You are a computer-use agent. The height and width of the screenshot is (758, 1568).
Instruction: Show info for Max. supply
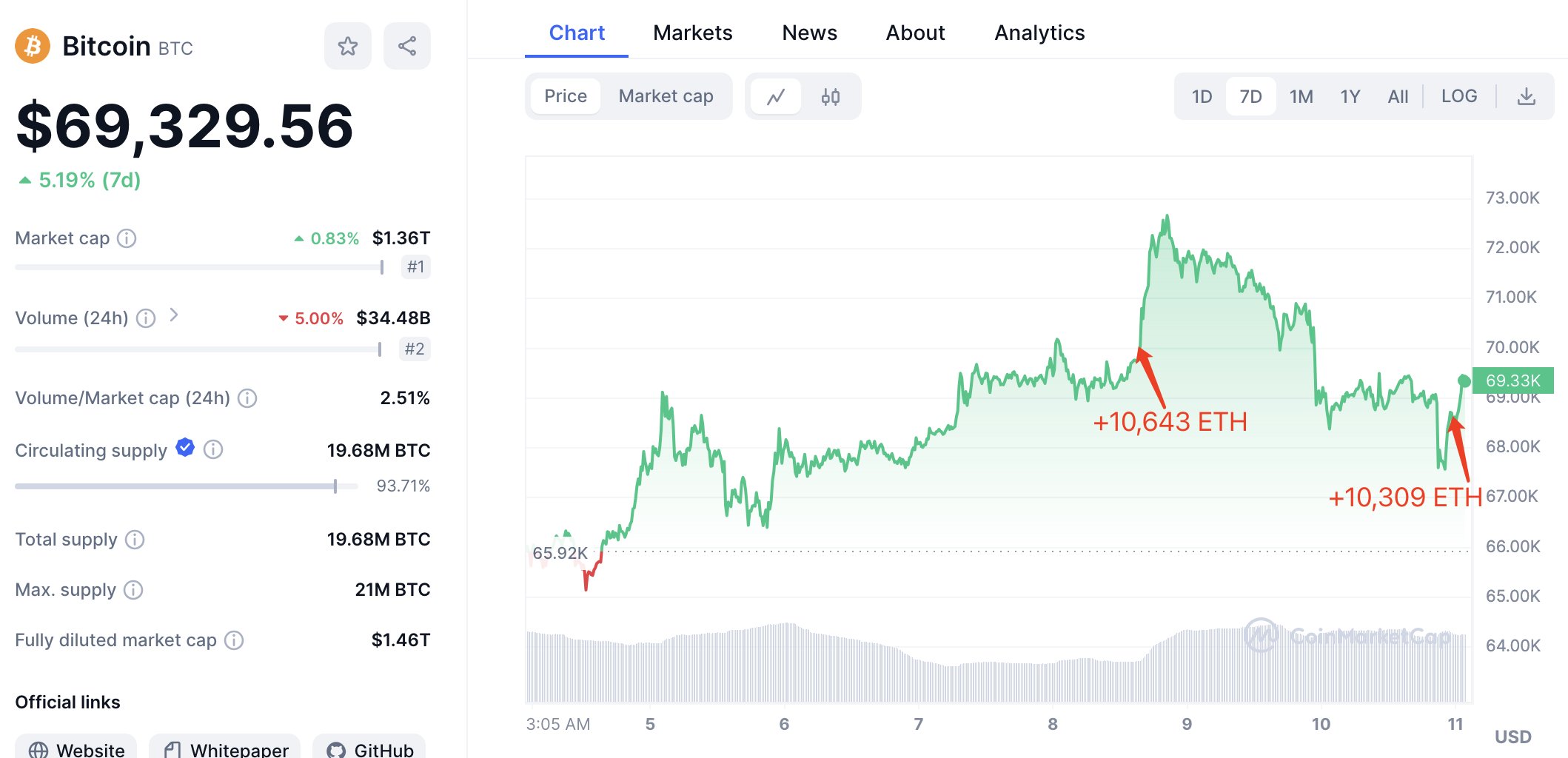coord(133,590)
